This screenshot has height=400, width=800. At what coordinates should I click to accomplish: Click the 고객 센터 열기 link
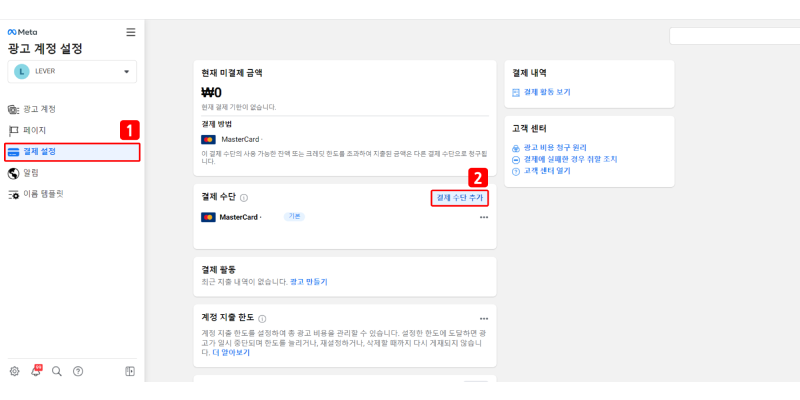click(547, 171)
